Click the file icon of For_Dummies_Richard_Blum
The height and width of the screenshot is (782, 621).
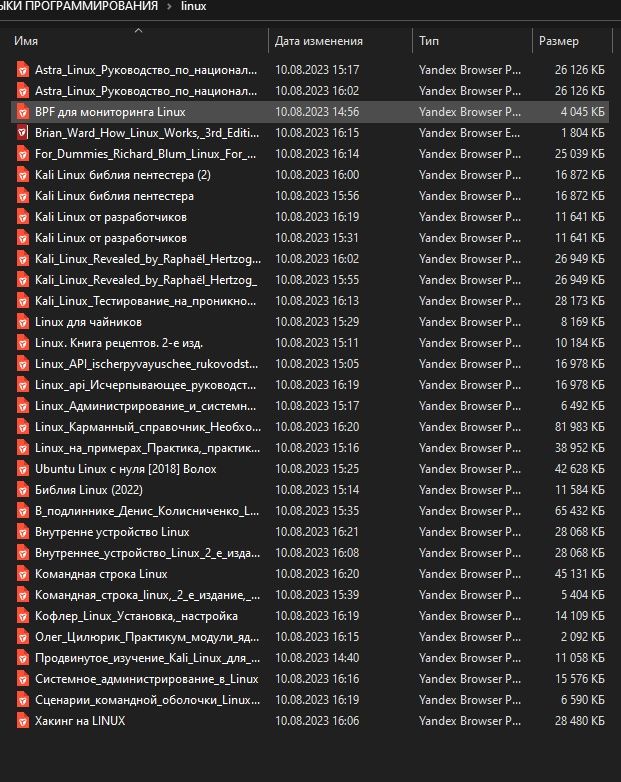pyautogui.click(x=22, y=154)
